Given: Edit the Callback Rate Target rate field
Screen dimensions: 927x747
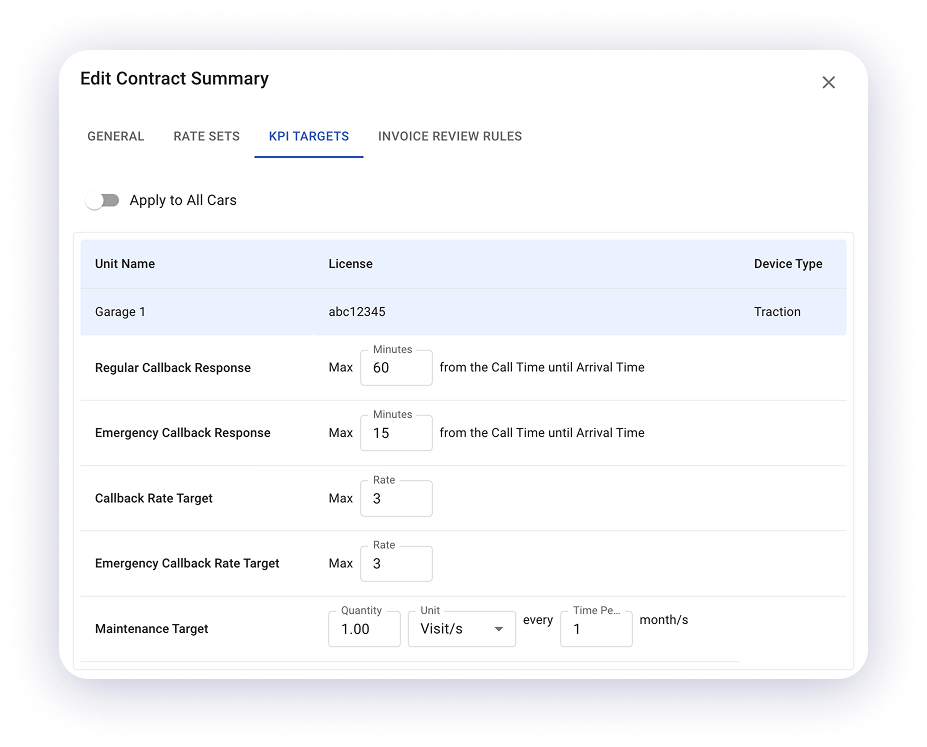Looking at the screenshot, I should point(396,498).
